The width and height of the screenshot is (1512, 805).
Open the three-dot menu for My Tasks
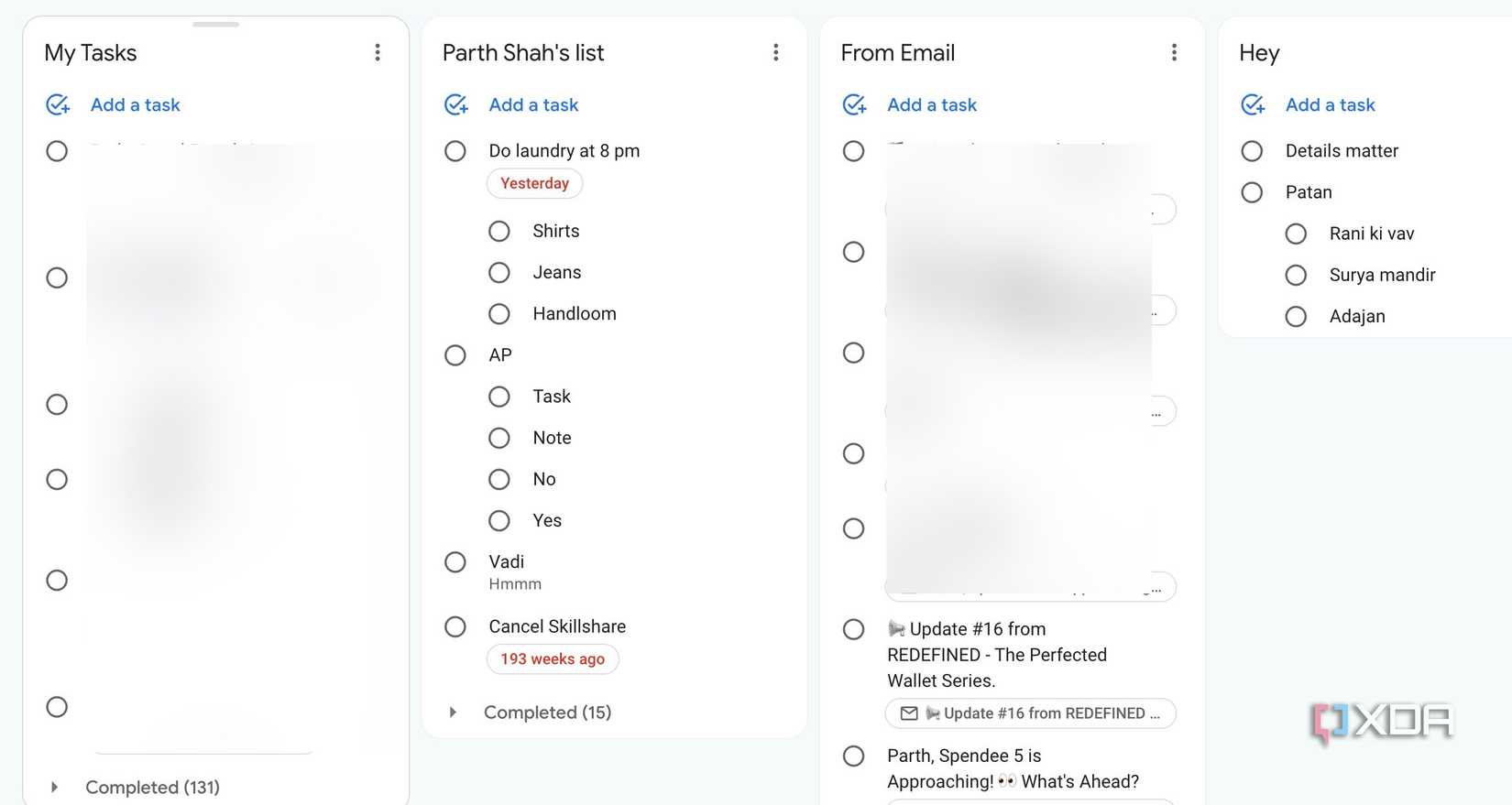click(x=378, y=52)
